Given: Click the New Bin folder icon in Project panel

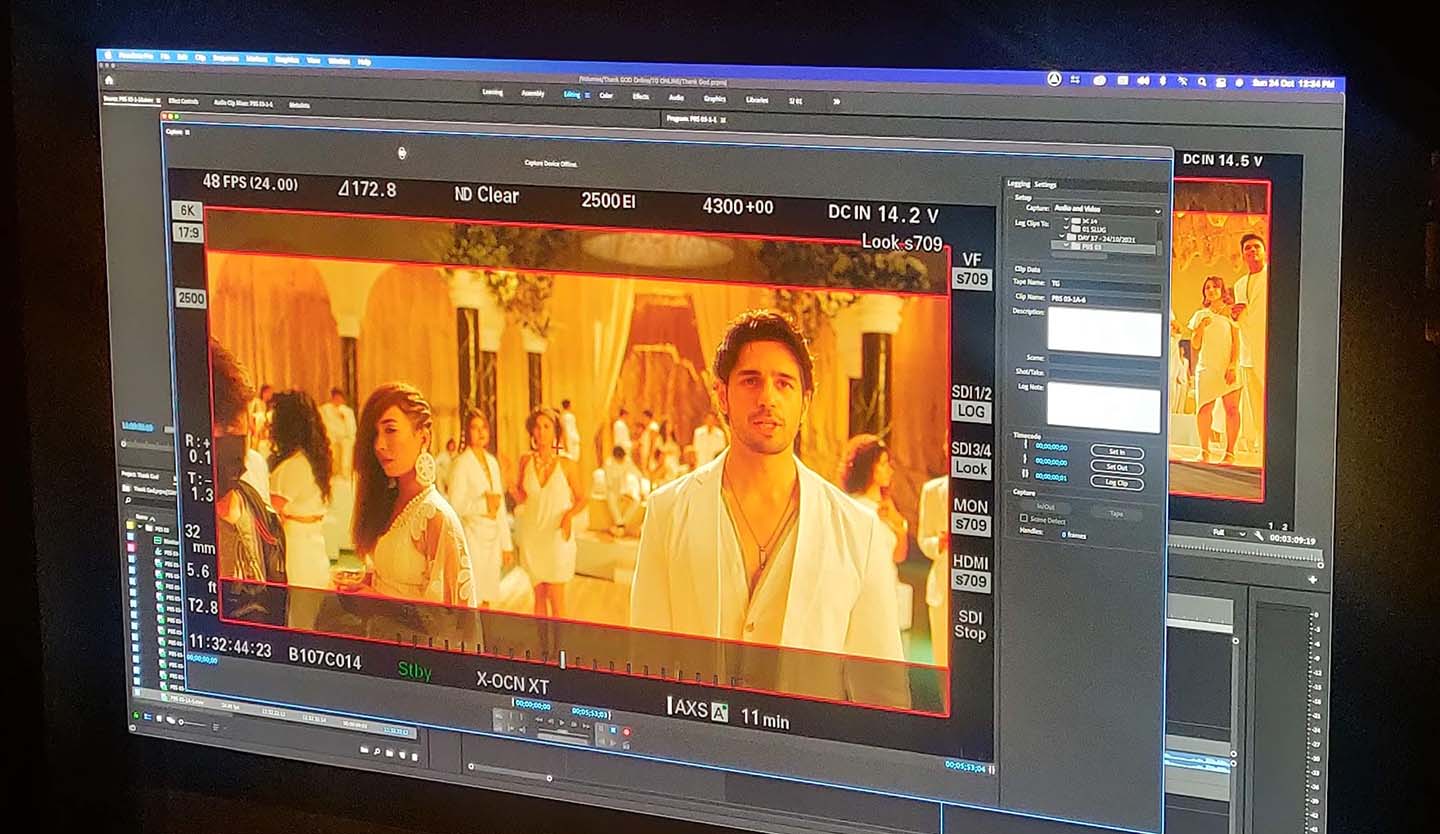Looking at the screenshot, I should [389, 753].
